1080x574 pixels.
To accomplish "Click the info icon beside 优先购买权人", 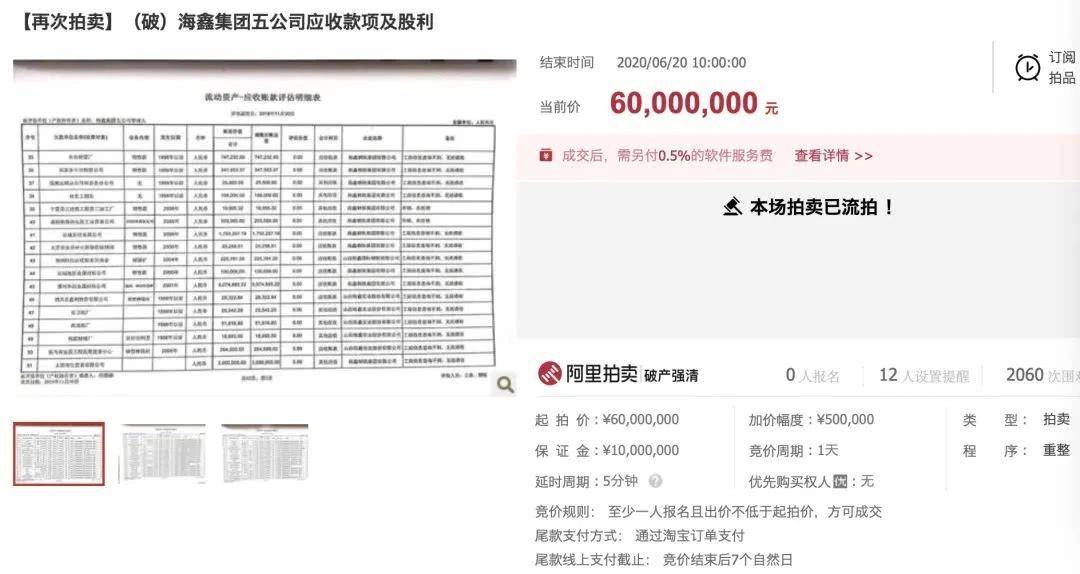I will pyautogui.click(x=840, y=481).
